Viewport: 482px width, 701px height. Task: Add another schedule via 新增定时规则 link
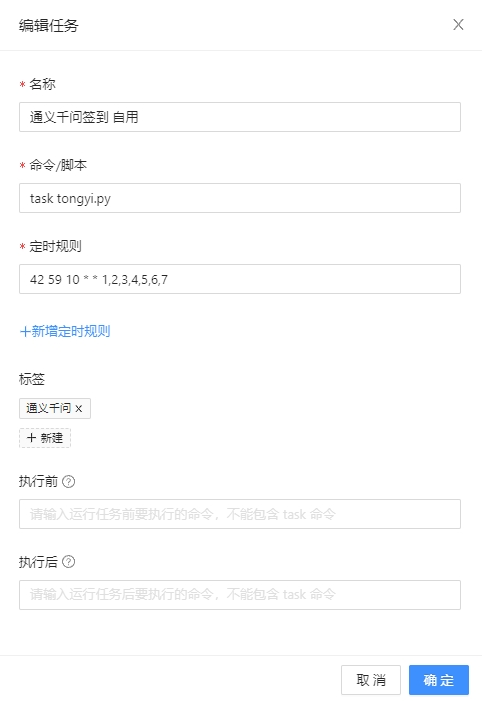click(x=65, y=331)
